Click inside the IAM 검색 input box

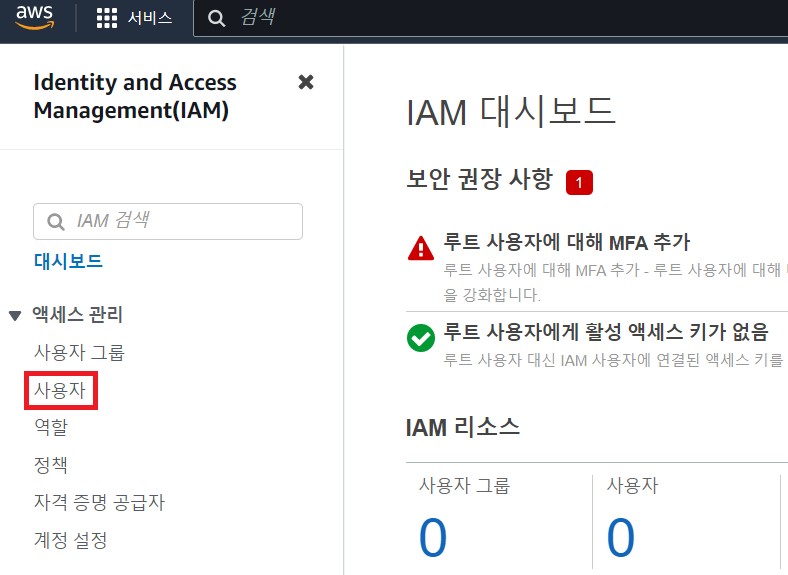pos(168,221)
